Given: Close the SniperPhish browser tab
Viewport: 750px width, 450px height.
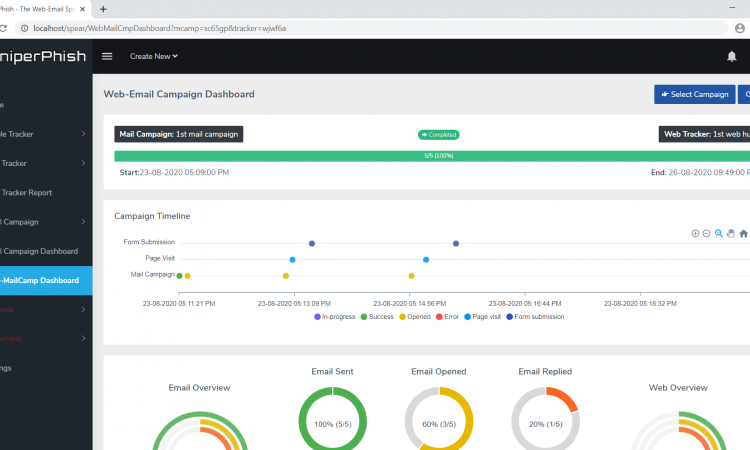Looking at the screenshot, I should coord(82,9).
